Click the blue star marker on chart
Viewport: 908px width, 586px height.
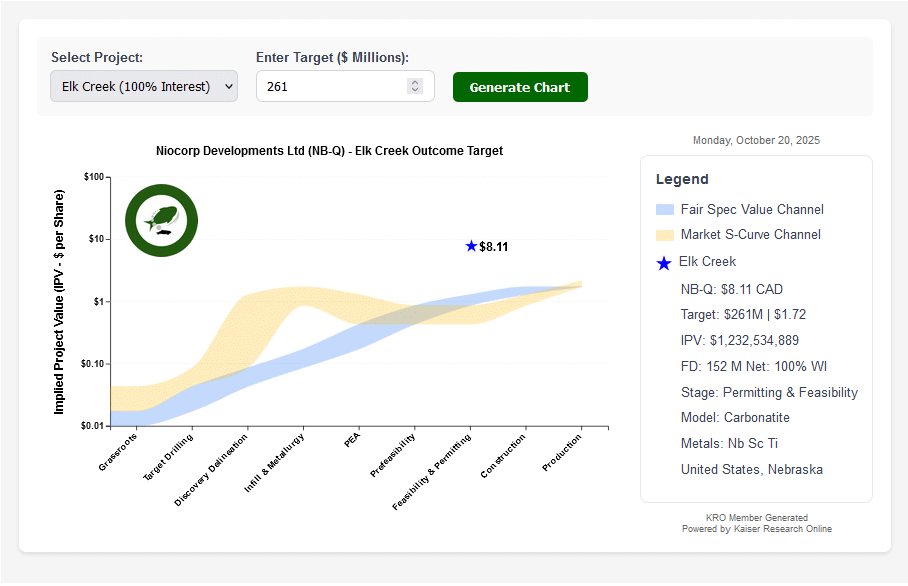click(x=471, y=246)
